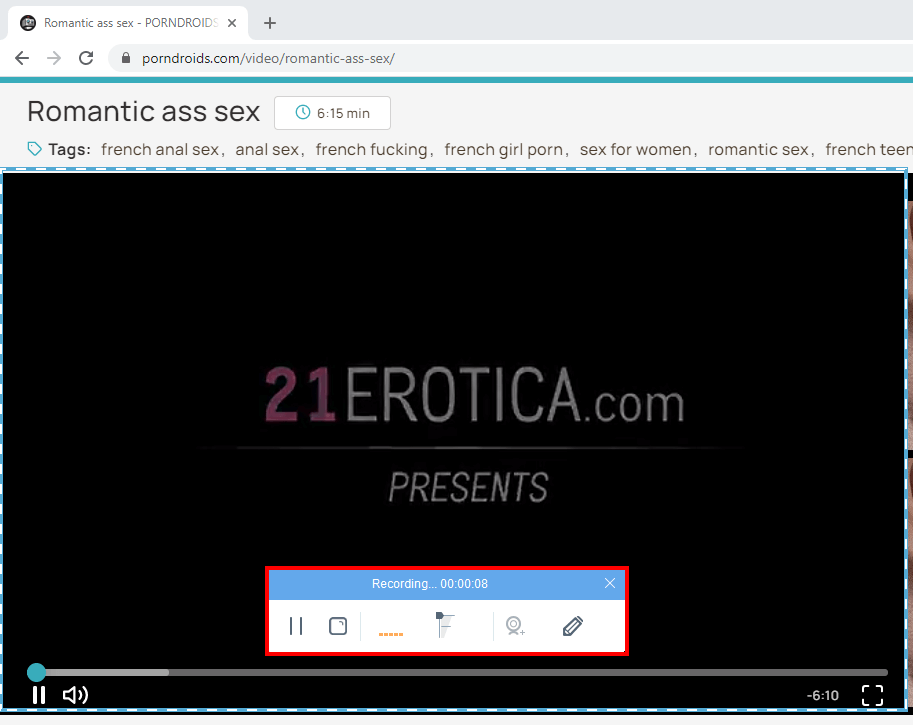Screen dimensions: 913x725
Task: Mute the video with the speaker icon
Action: [75, 695]
